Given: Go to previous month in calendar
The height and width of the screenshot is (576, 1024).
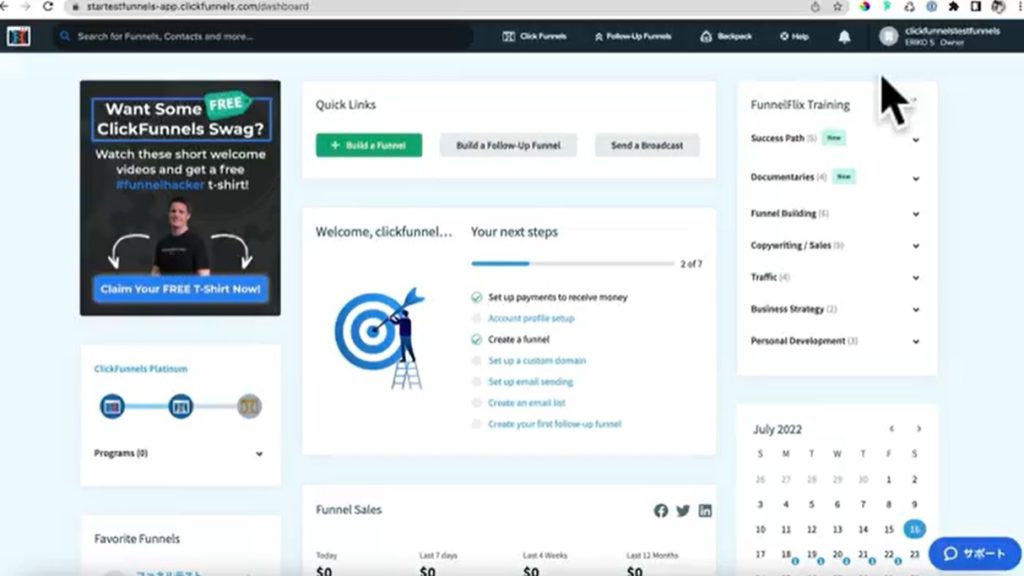Looking at the screenshot, I should point(892,429).
